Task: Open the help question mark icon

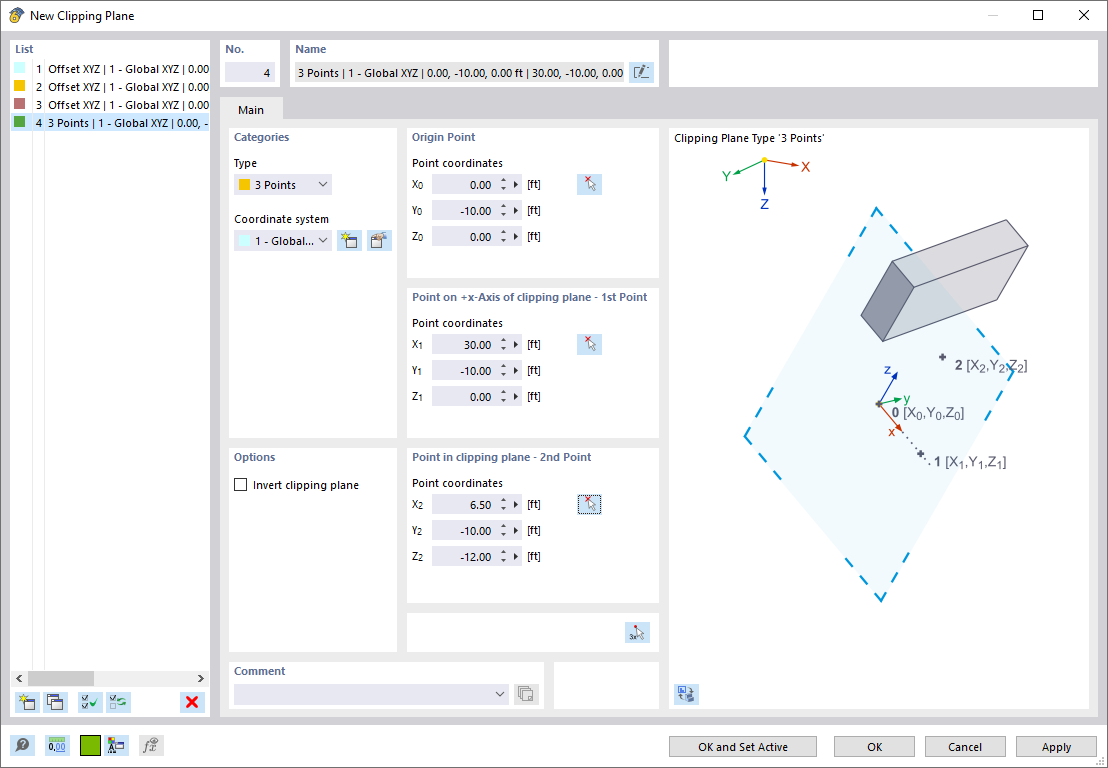Action: (22, 745)
